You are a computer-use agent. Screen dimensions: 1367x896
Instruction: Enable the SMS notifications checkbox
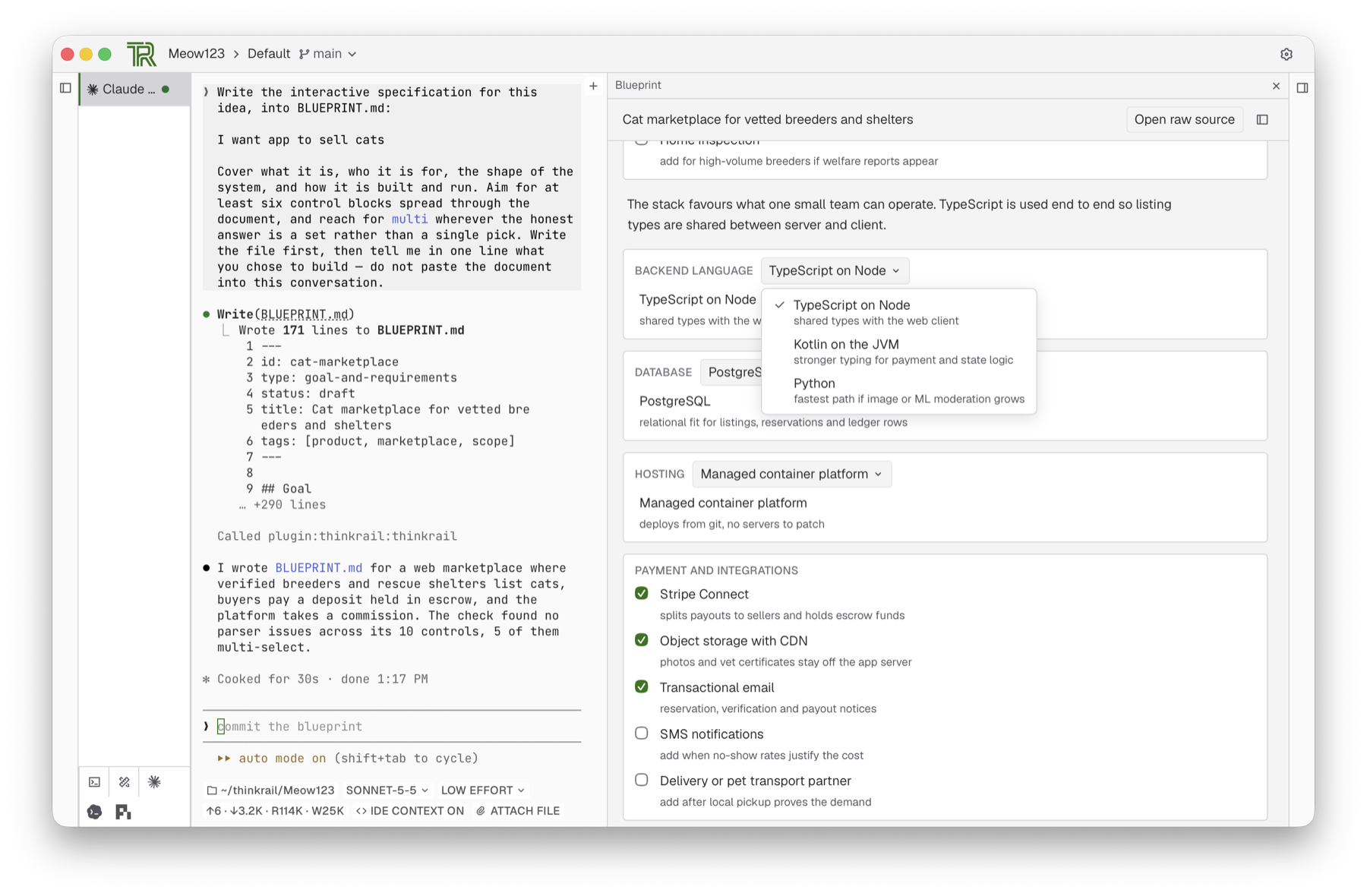[642, 734]
